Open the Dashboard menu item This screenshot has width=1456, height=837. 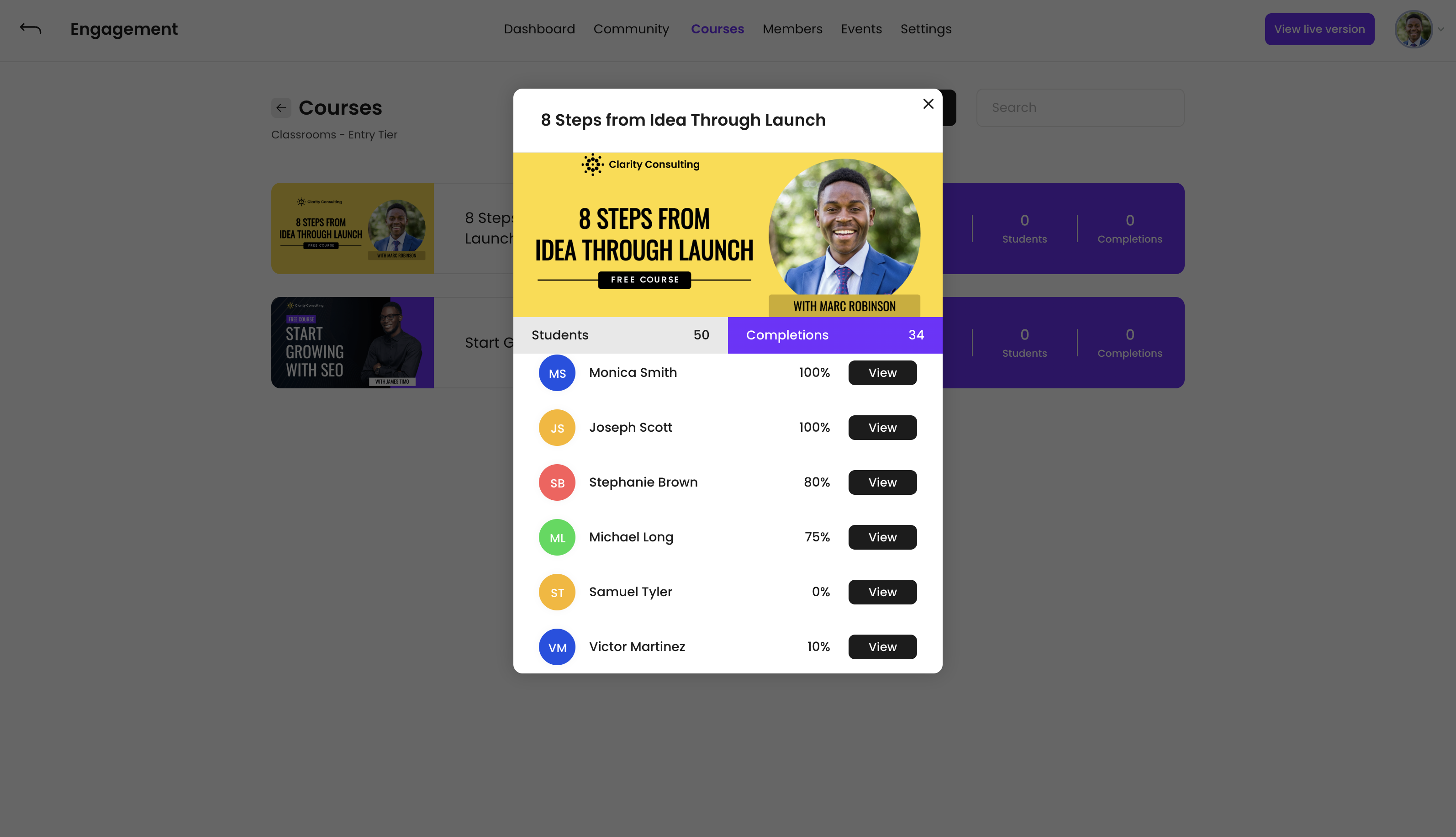(539, 29)
